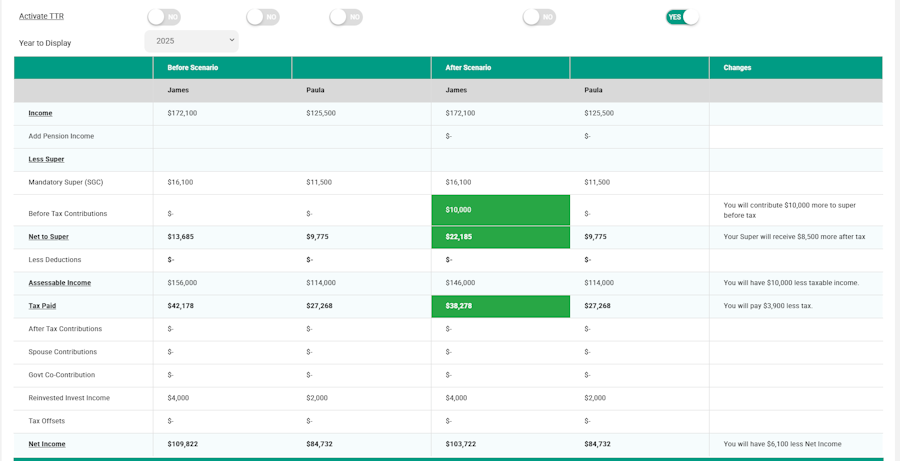Click James's $42,178 Tax Paid value
Viewport: 900px width, 461px height.
(181, 306)
